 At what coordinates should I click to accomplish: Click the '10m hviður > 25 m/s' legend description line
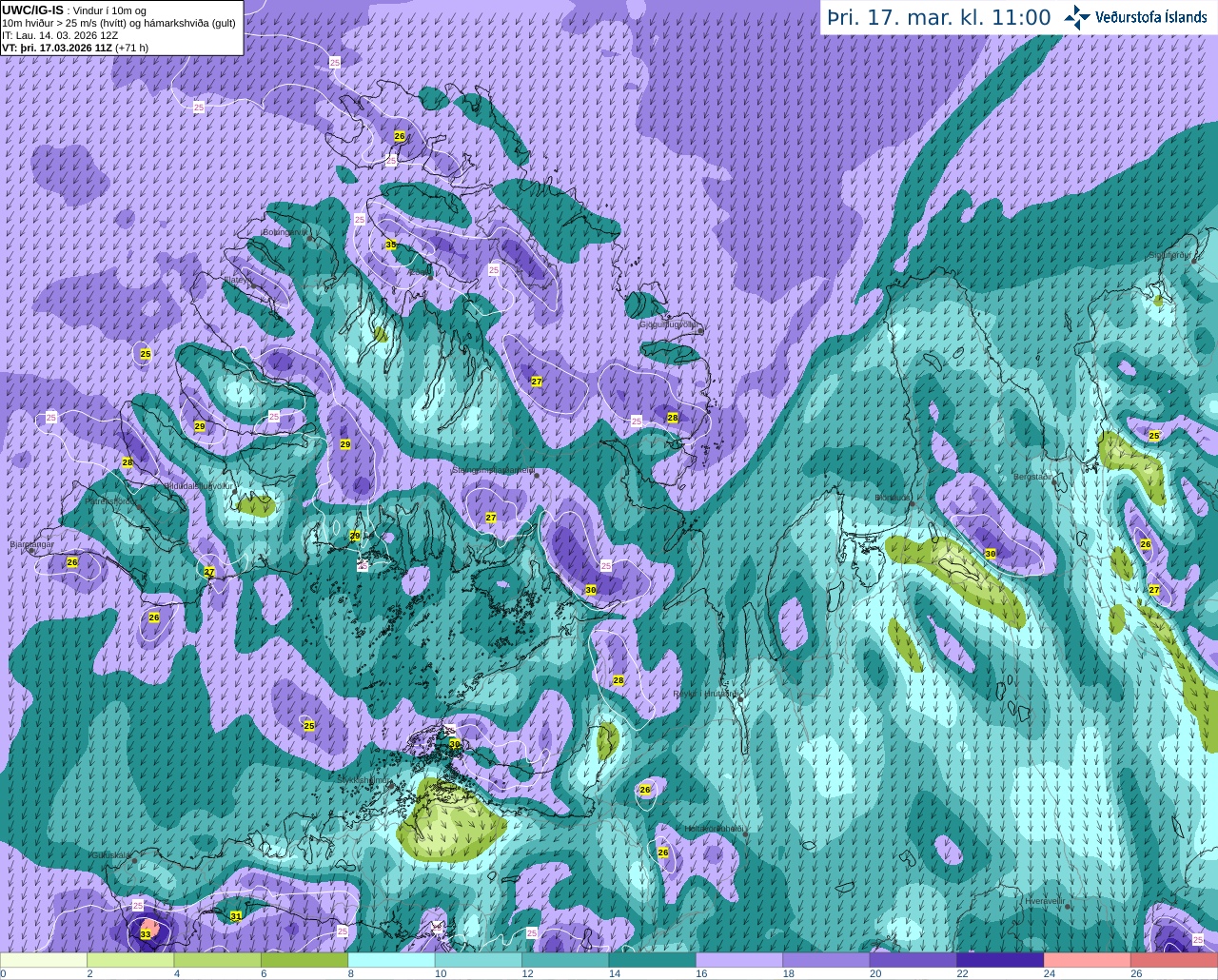(119, 23)
